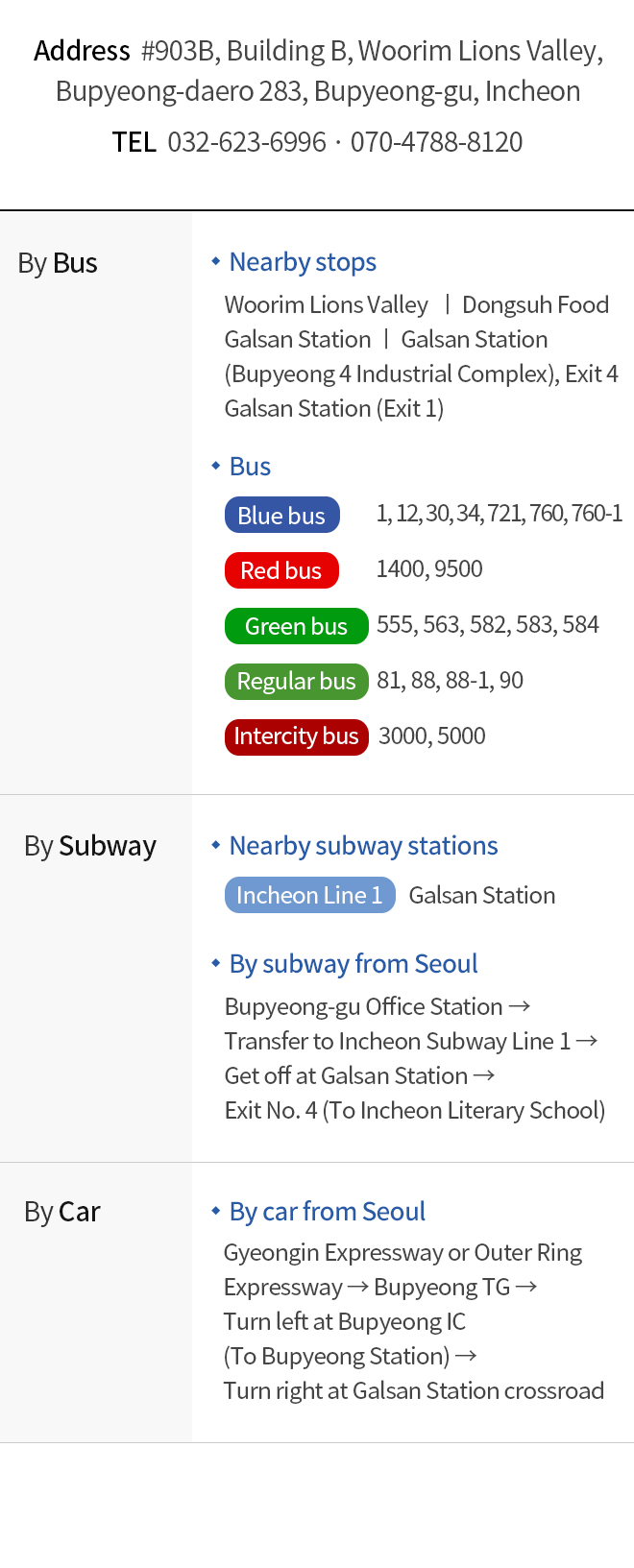This screenshot has width=634, height=1568.
Task: Click the Incheon Line 1 badge
Action: [x=310, y=895]
